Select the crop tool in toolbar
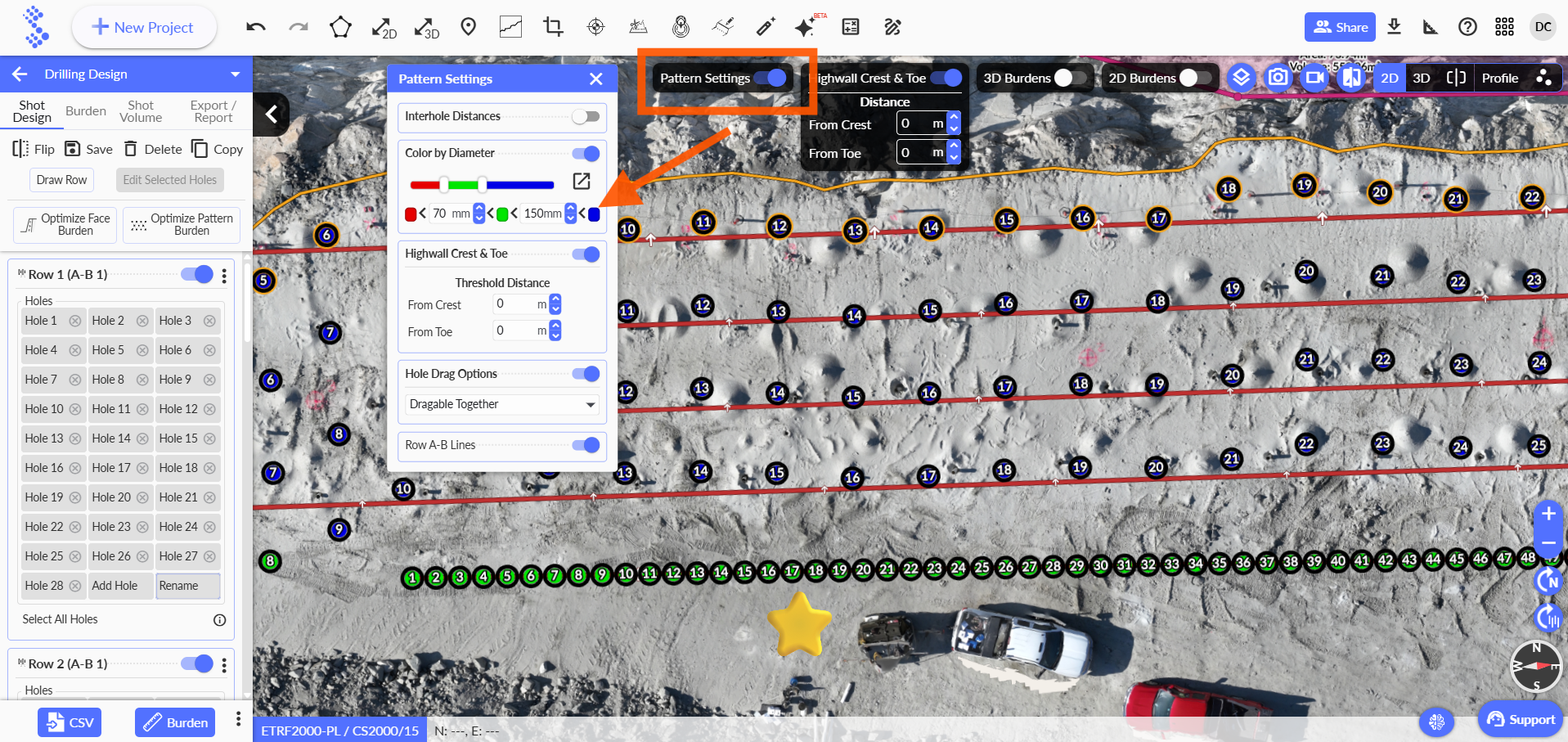Screen dimensions: 1568x742 [553, 27]
